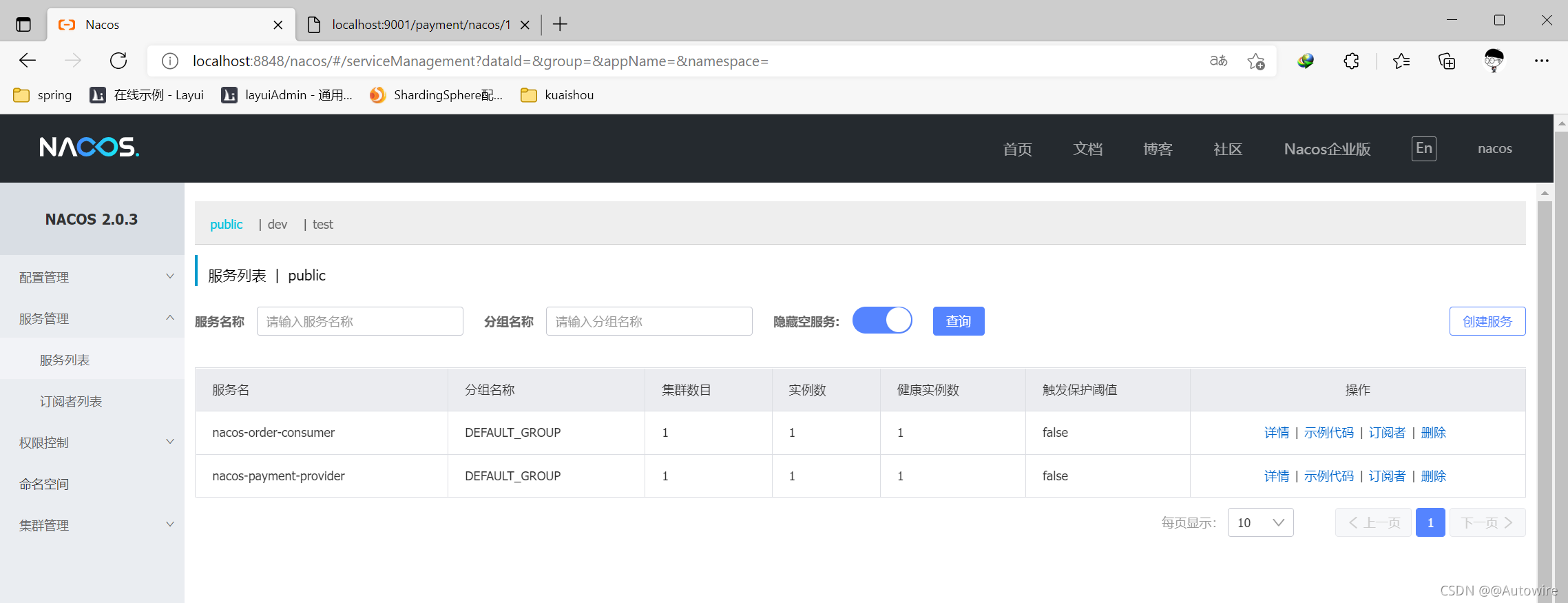Open a new browser tab
This screenshot has height=603, width=1568.
(x=561, y=25)
